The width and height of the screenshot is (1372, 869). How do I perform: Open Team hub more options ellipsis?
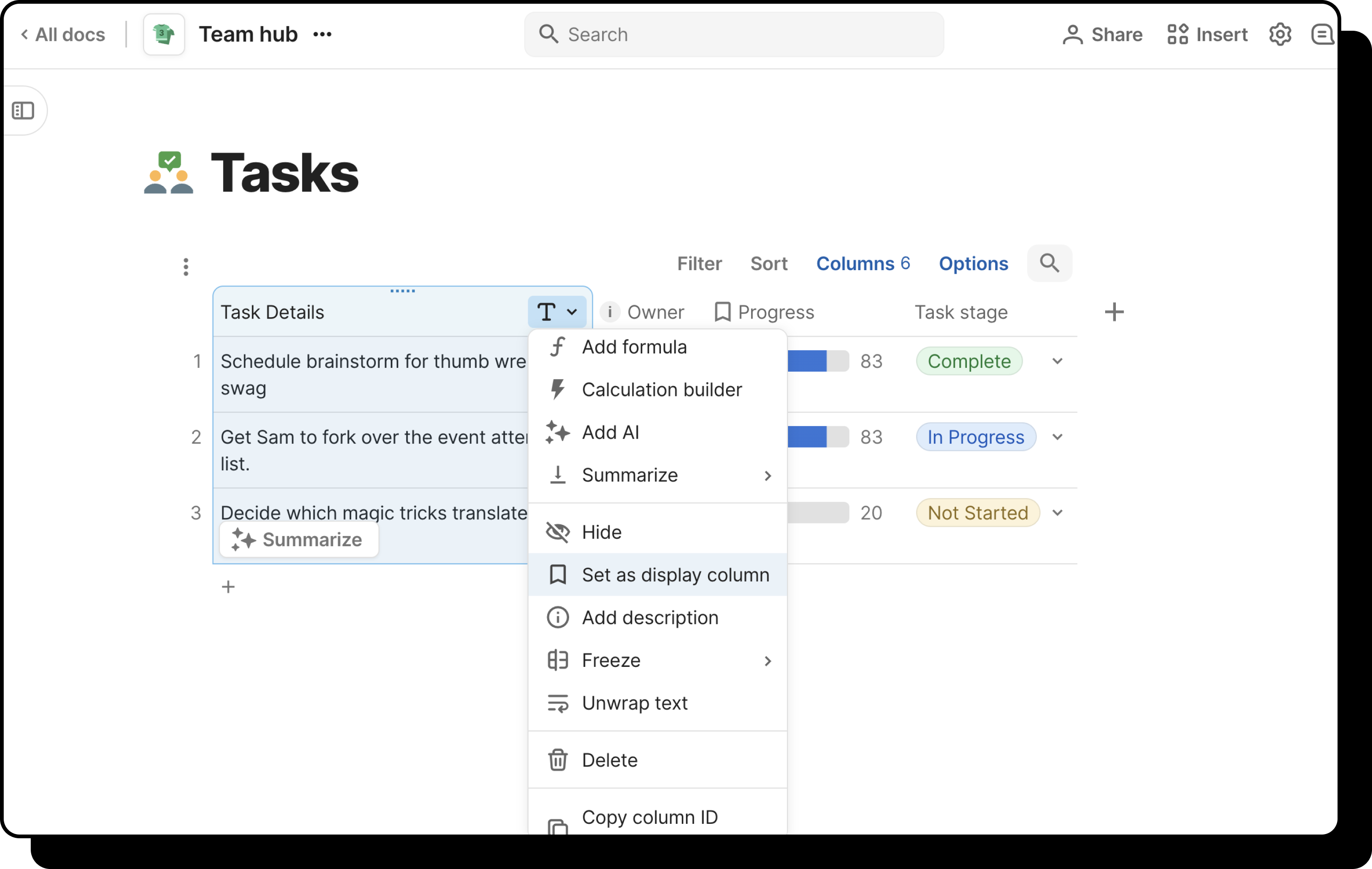322,35
